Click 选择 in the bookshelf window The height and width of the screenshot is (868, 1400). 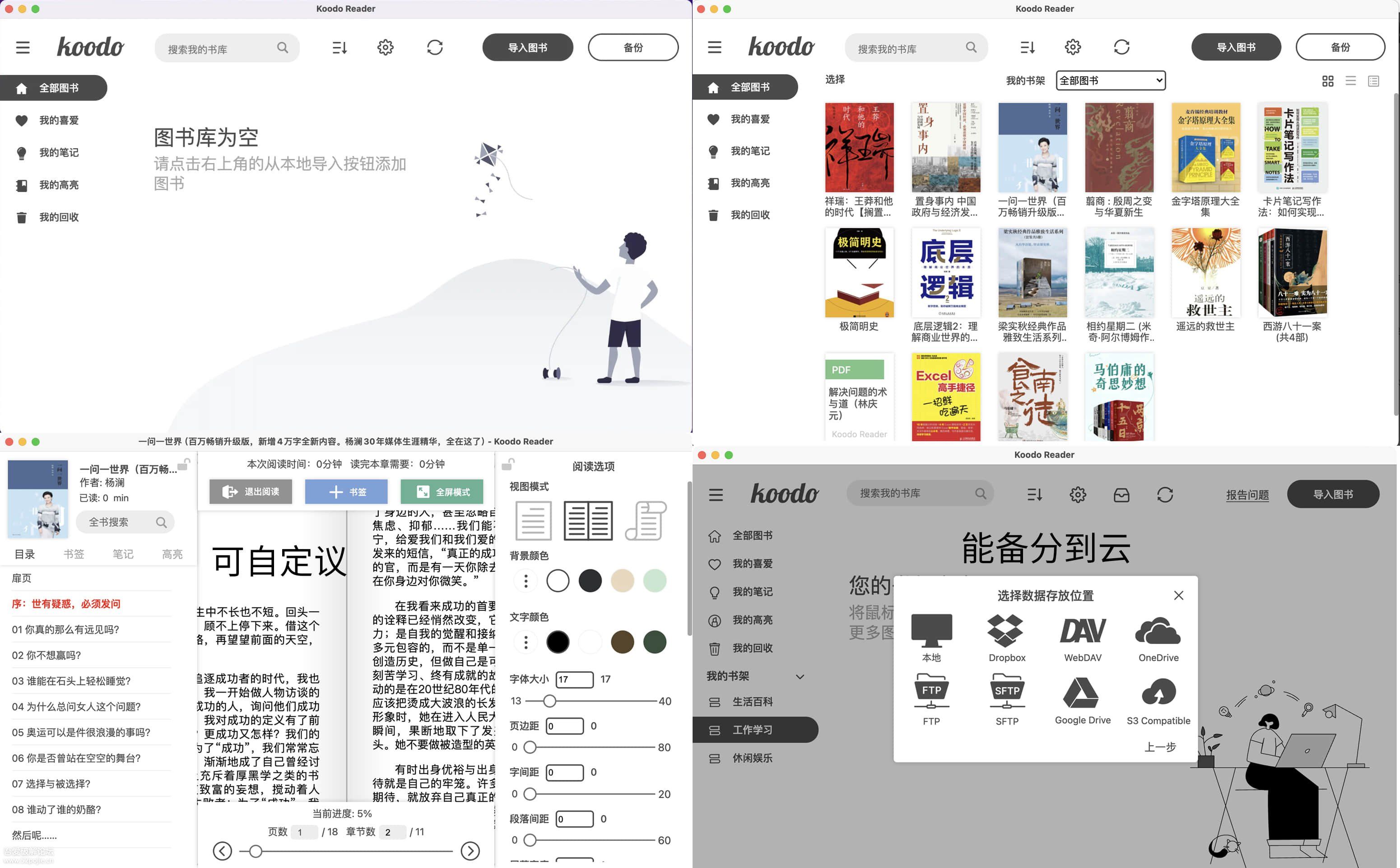tap(835, 79)
